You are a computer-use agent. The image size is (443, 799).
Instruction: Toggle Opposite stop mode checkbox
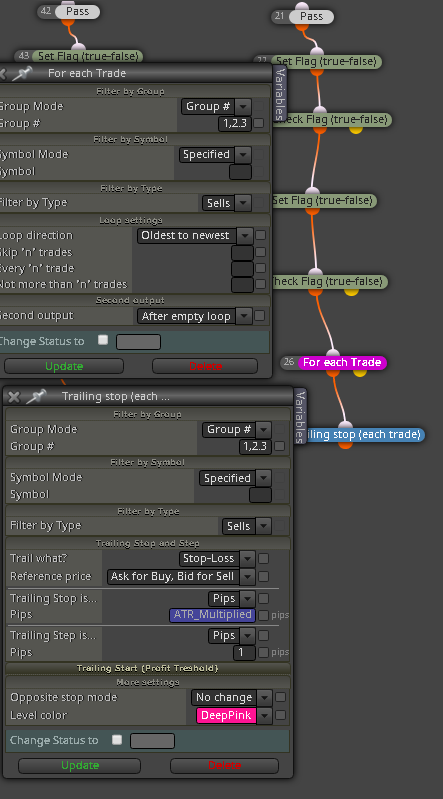click(280, 697)
